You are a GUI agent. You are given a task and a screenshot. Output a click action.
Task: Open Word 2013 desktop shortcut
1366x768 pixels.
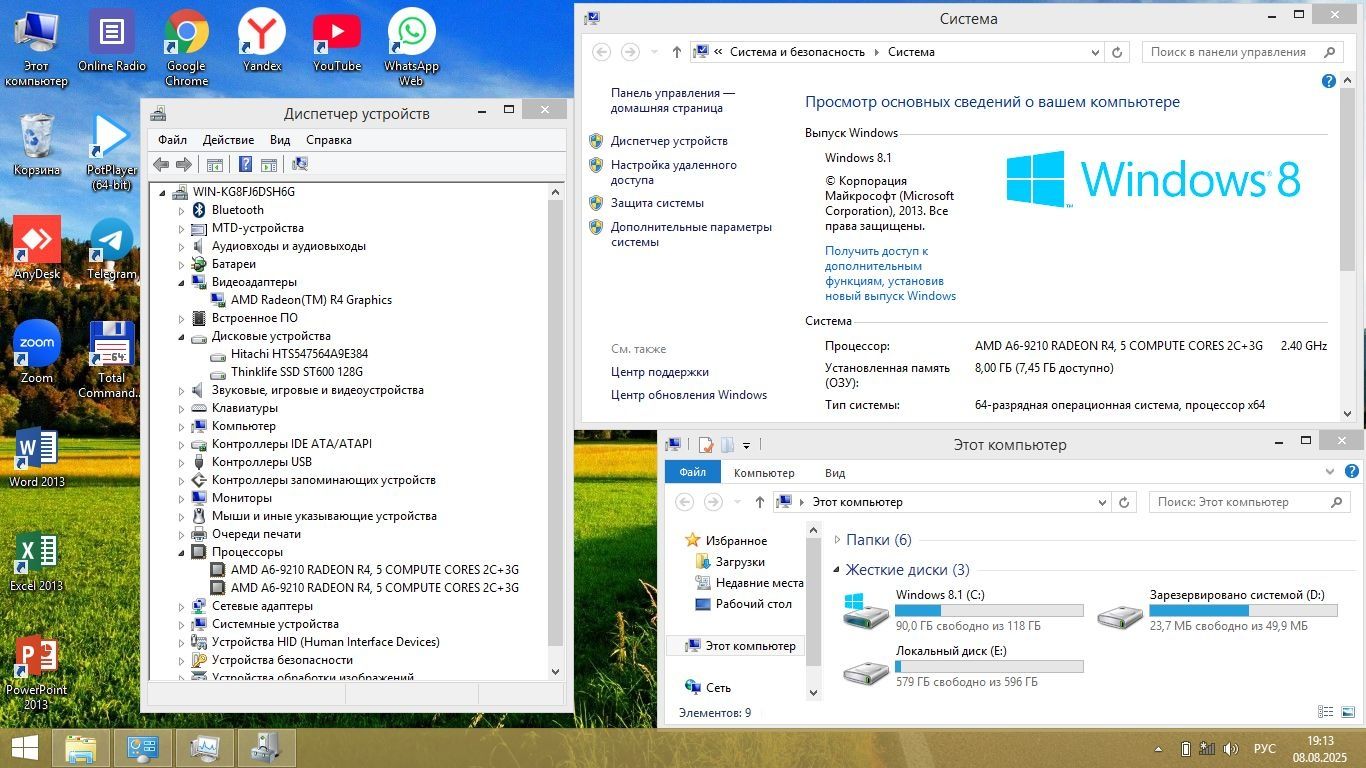37,456
